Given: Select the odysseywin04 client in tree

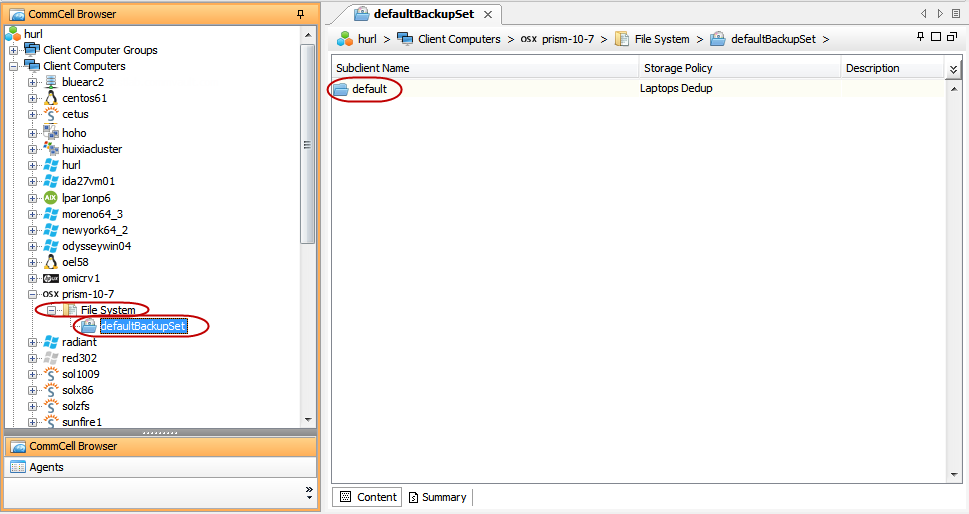Looking at the screenshot, I should 96,246.
